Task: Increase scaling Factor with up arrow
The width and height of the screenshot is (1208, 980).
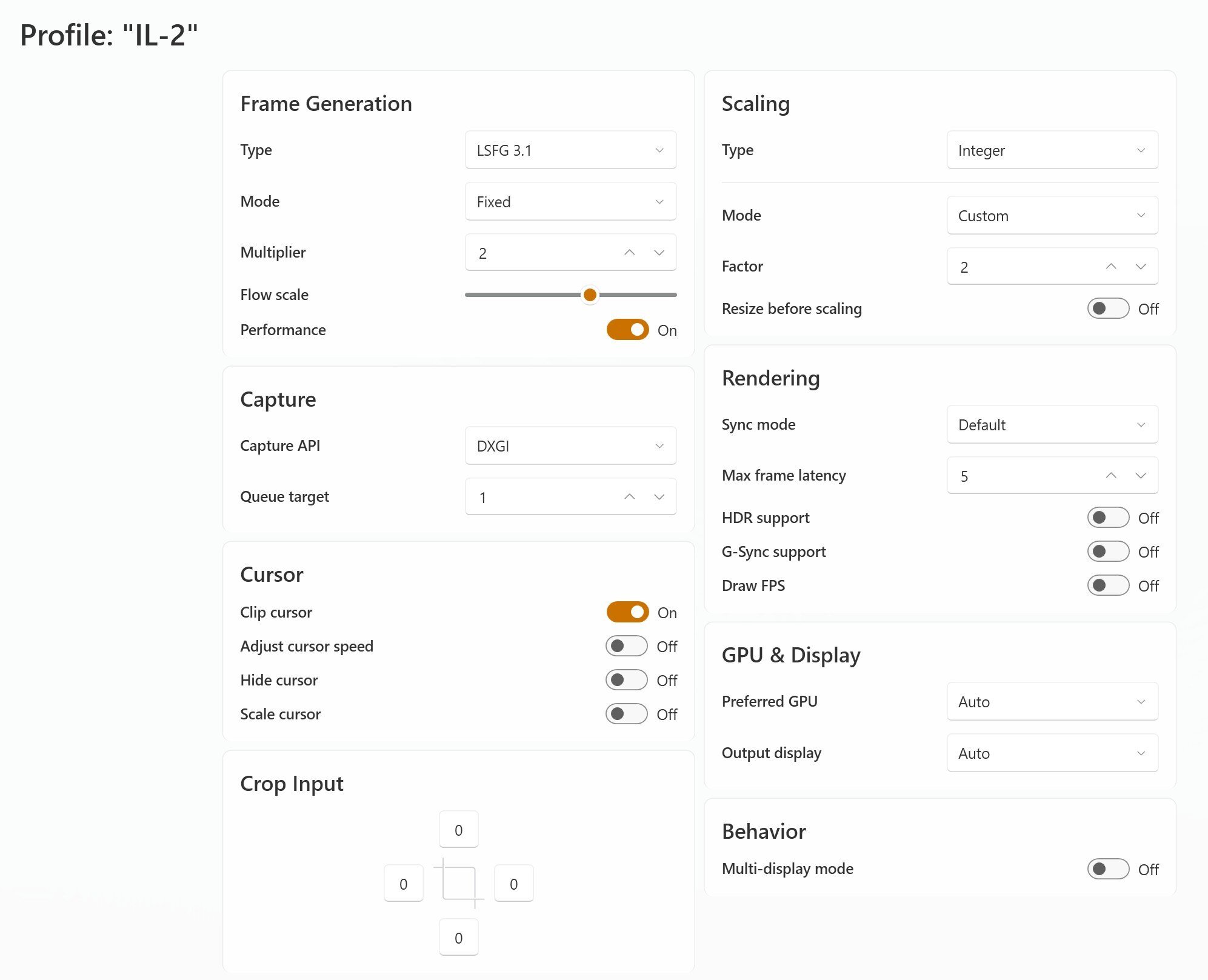Action: [x=1110, y=267]
